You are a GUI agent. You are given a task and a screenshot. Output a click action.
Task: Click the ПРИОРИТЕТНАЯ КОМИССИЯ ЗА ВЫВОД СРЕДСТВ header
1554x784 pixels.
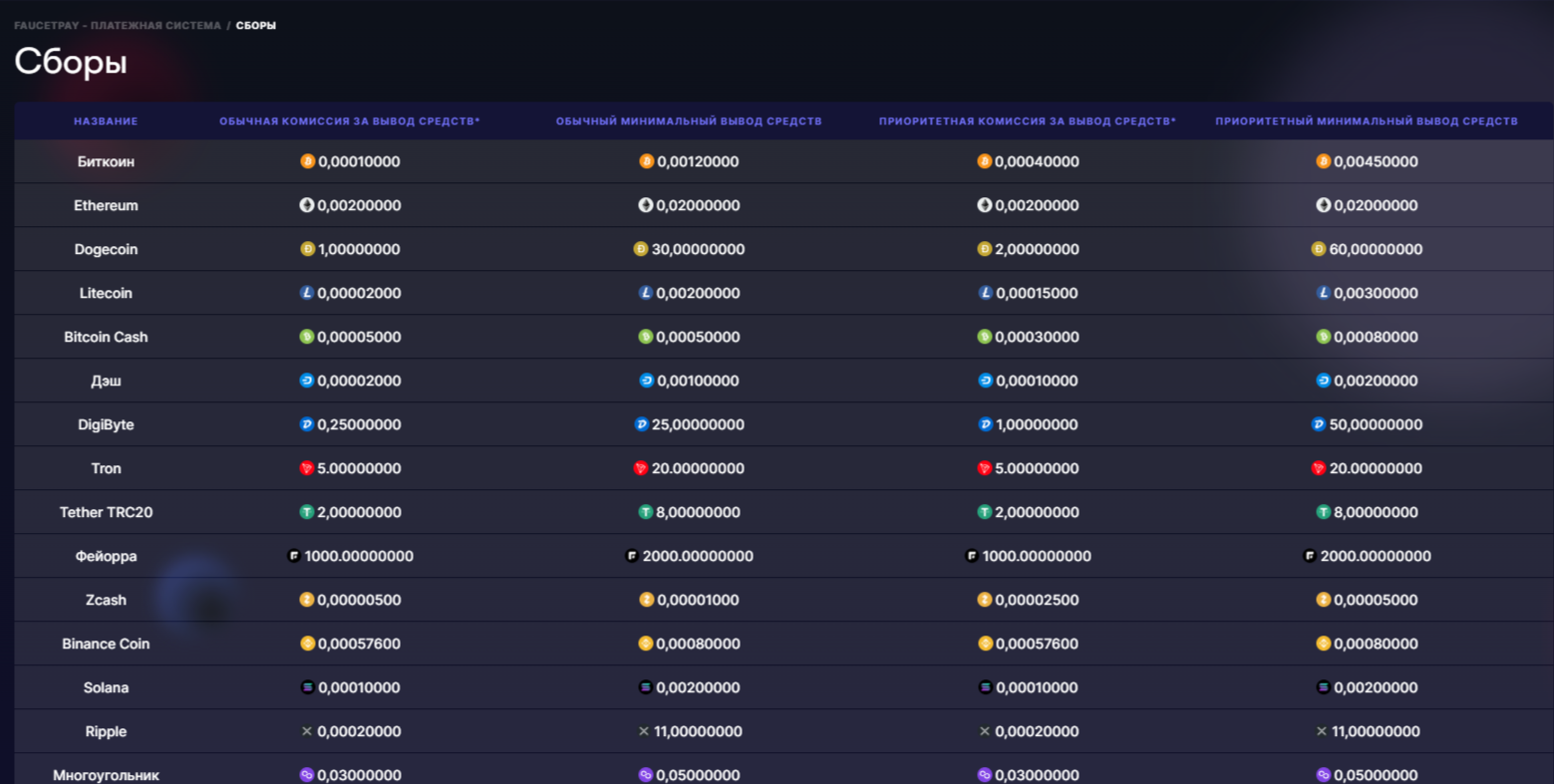click(x=1028, y=122)
